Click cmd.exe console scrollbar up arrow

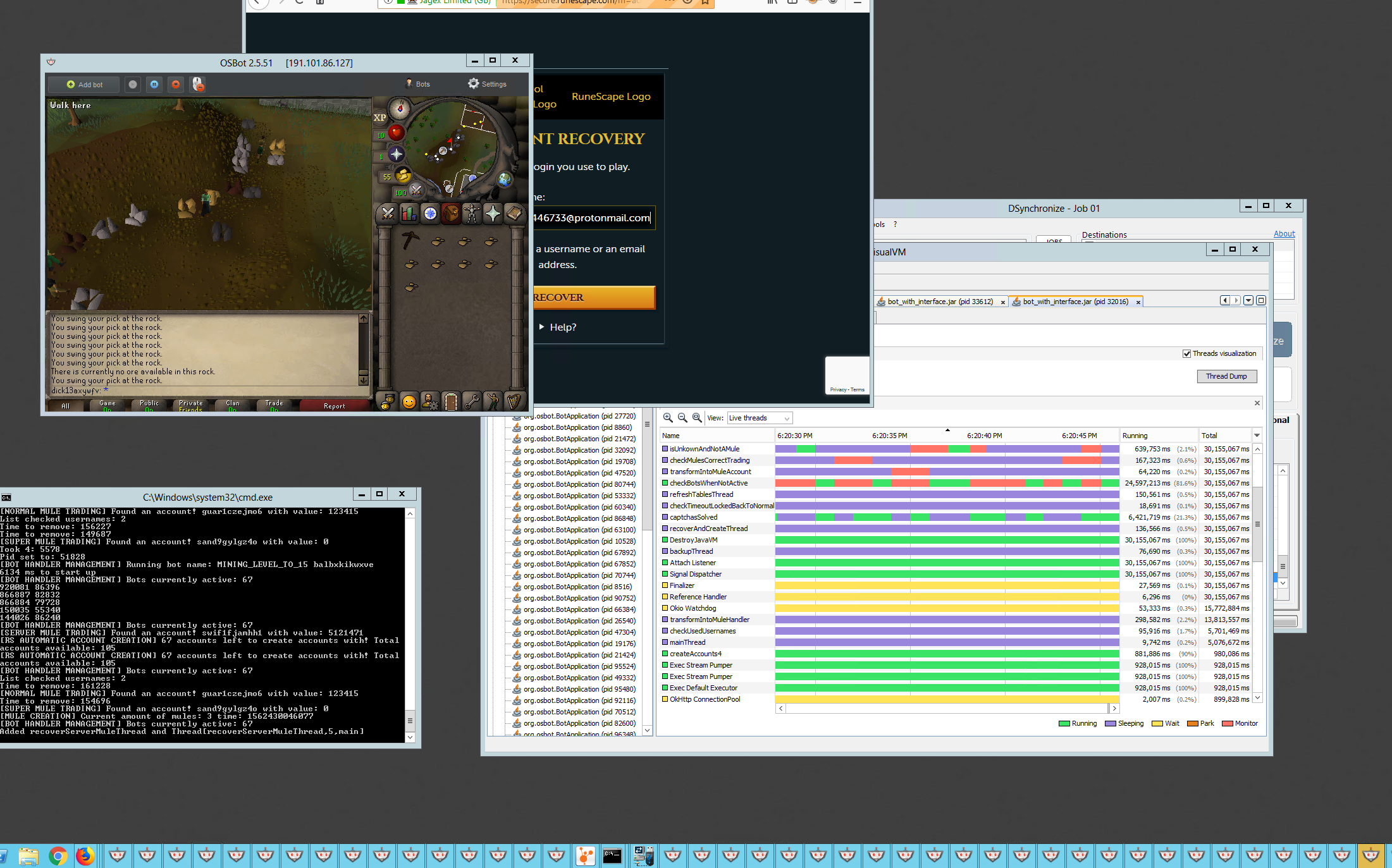tap(410, 513)
